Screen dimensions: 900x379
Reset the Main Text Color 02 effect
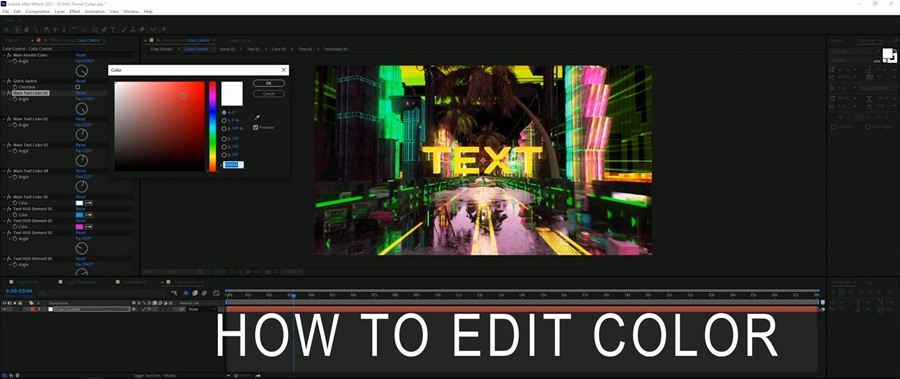80,119
